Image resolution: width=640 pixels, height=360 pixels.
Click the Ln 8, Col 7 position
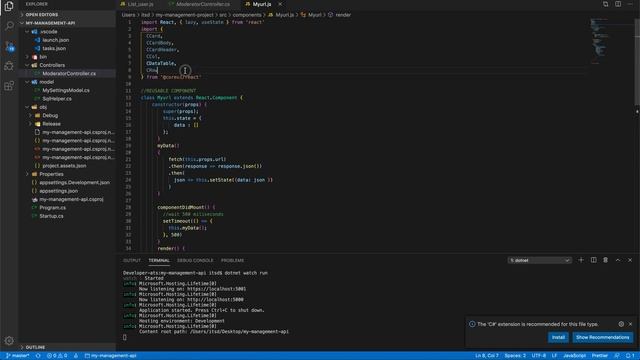[487, 356]
